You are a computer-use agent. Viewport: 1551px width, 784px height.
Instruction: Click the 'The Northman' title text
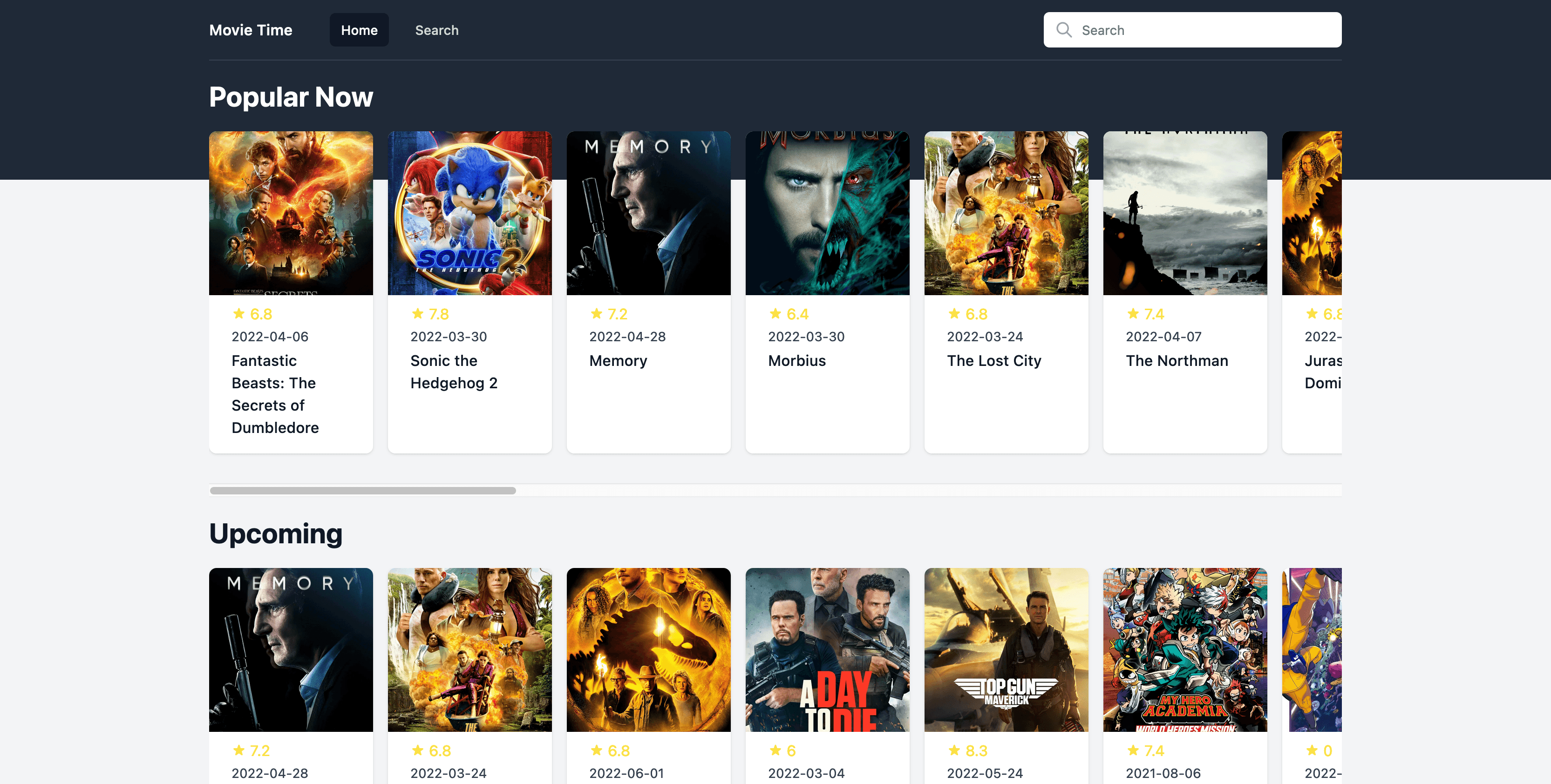(1177, 360)
